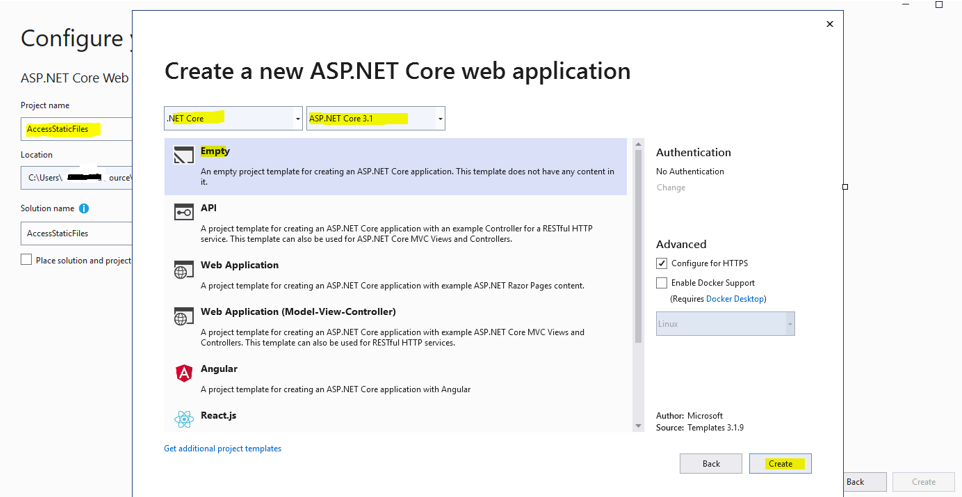Click the React.js atom icon
The width and height of the screenshot is (962, 497).
tap(183, 419)
